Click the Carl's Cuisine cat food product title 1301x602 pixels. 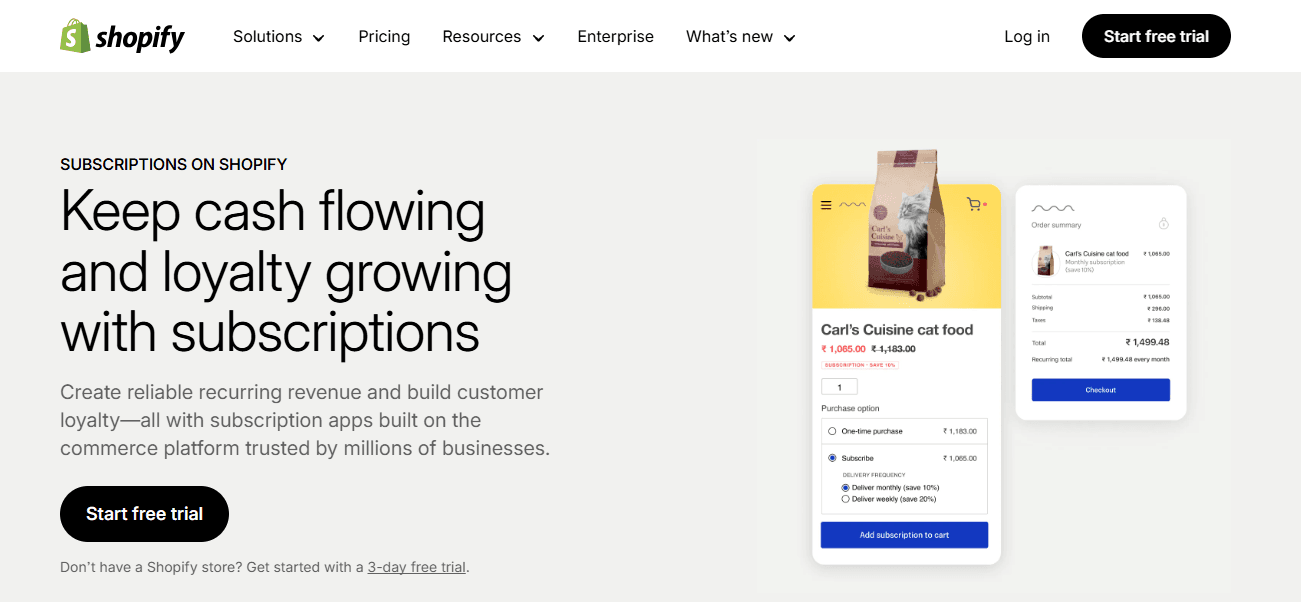[x=897, y=330]
